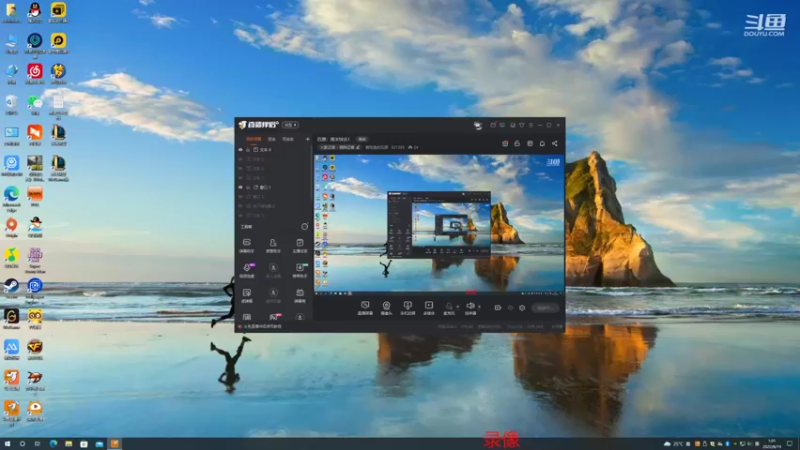
Task: Open Windows Start menu
Action: pos(7,444)
